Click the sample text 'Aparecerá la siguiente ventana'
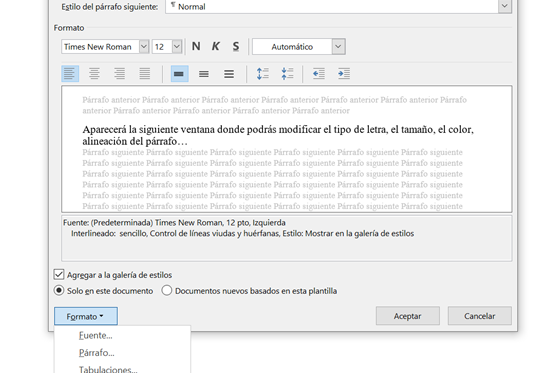 pos(149,130)
